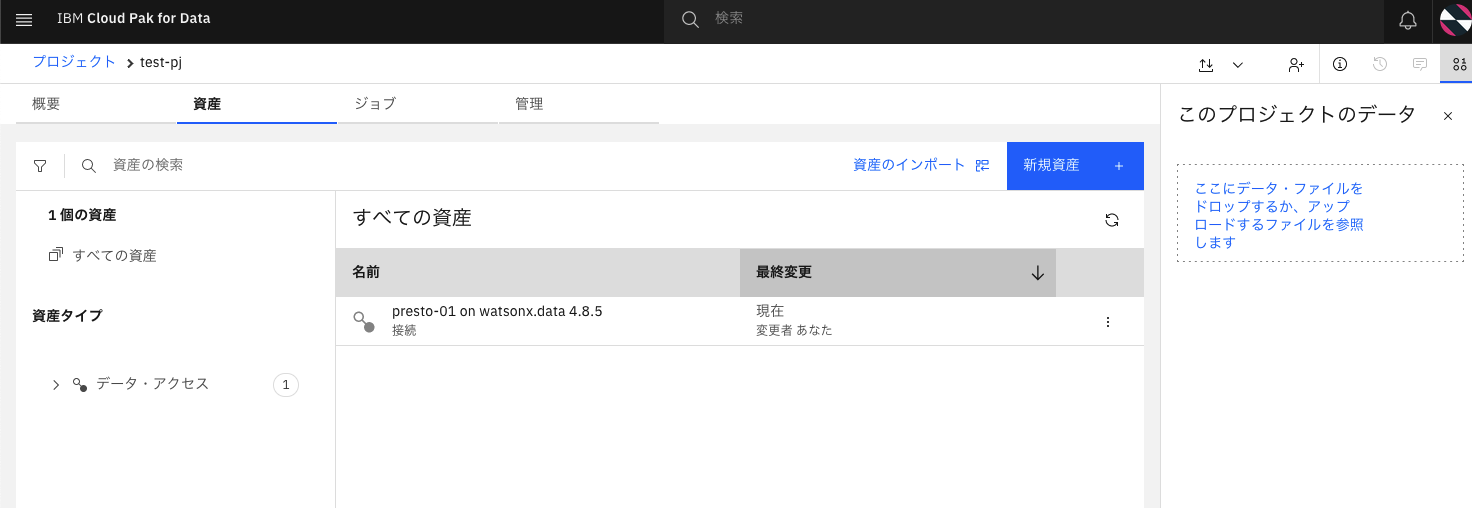Sort by 名前 column header
Image resolution: width=1472 pixels, height=508 pixels.
click(x=538, y=272)
